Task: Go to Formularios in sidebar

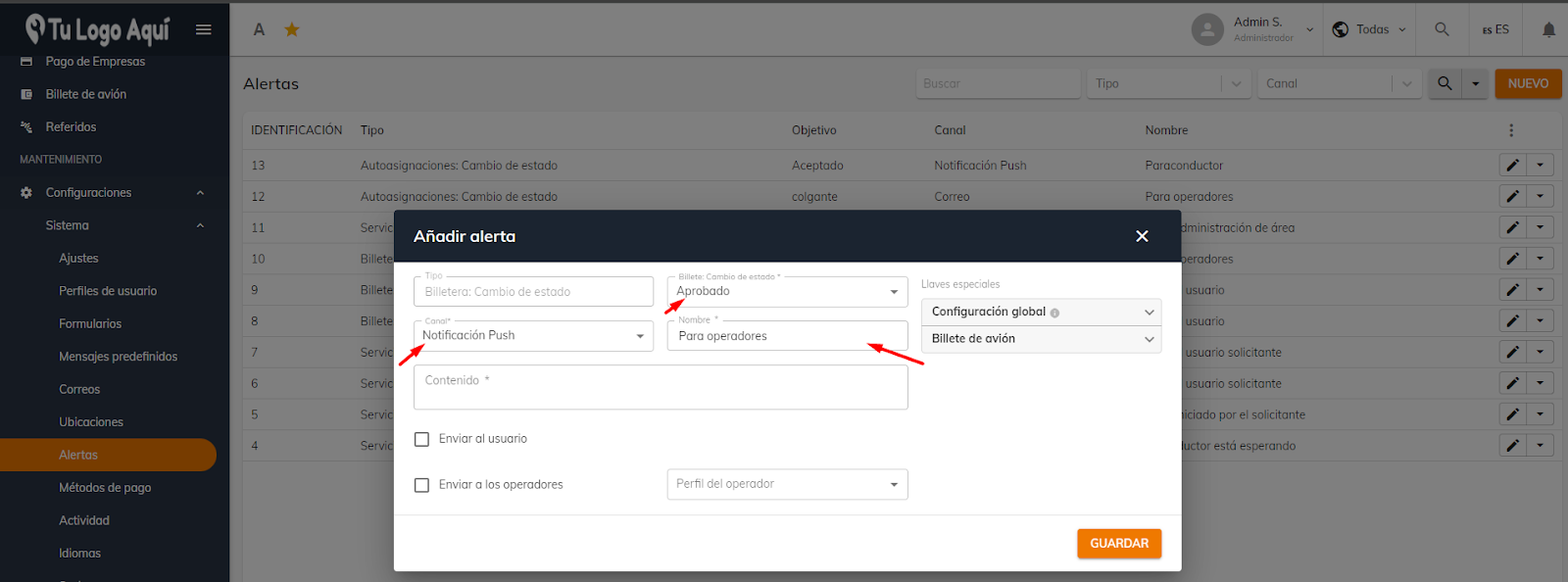Action: coord(90,324)
